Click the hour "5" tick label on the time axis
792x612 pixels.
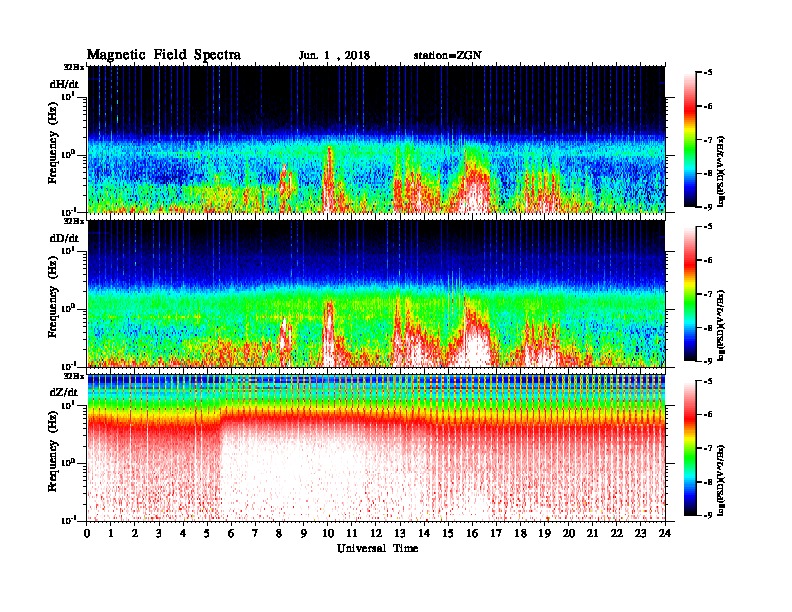point(207,533)
